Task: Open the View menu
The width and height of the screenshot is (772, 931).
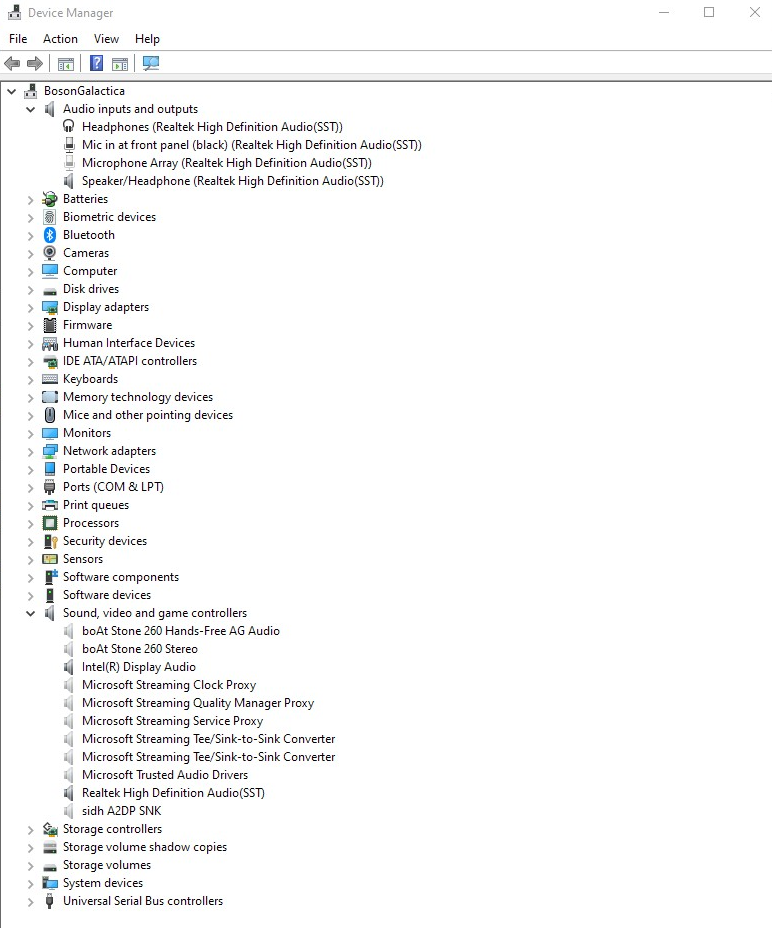Action: [x=106, y=39]
